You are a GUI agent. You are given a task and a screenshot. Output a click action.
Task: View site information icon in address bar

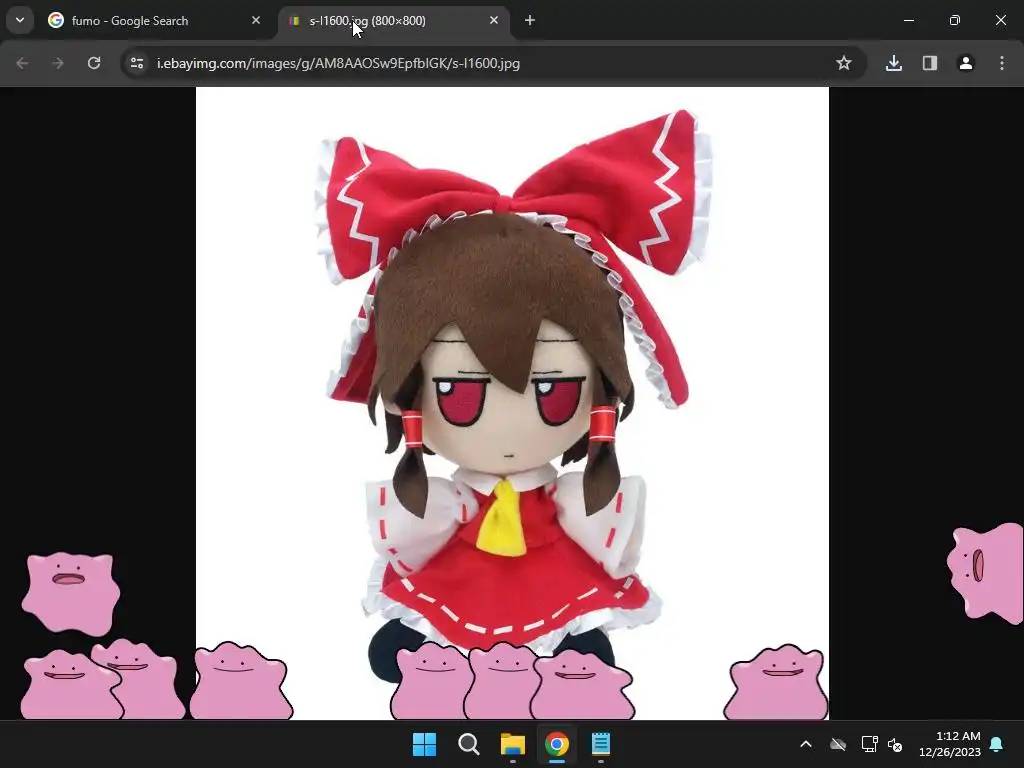[x=137, y=63]
